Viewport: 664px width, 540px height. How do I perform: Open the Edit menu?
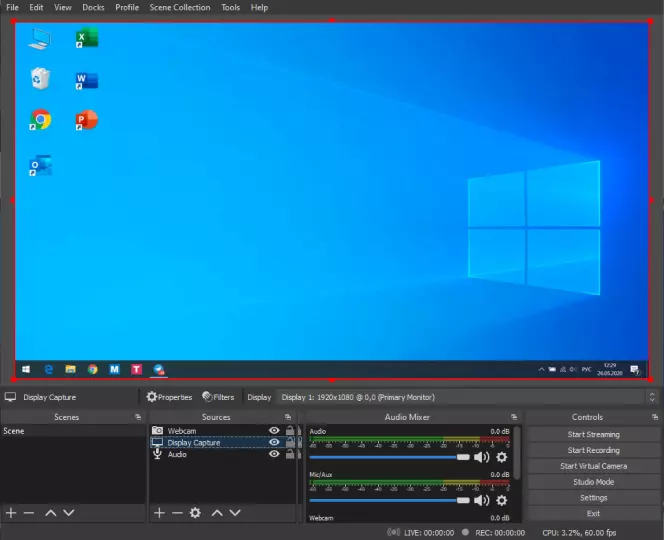tap(36, 7)
